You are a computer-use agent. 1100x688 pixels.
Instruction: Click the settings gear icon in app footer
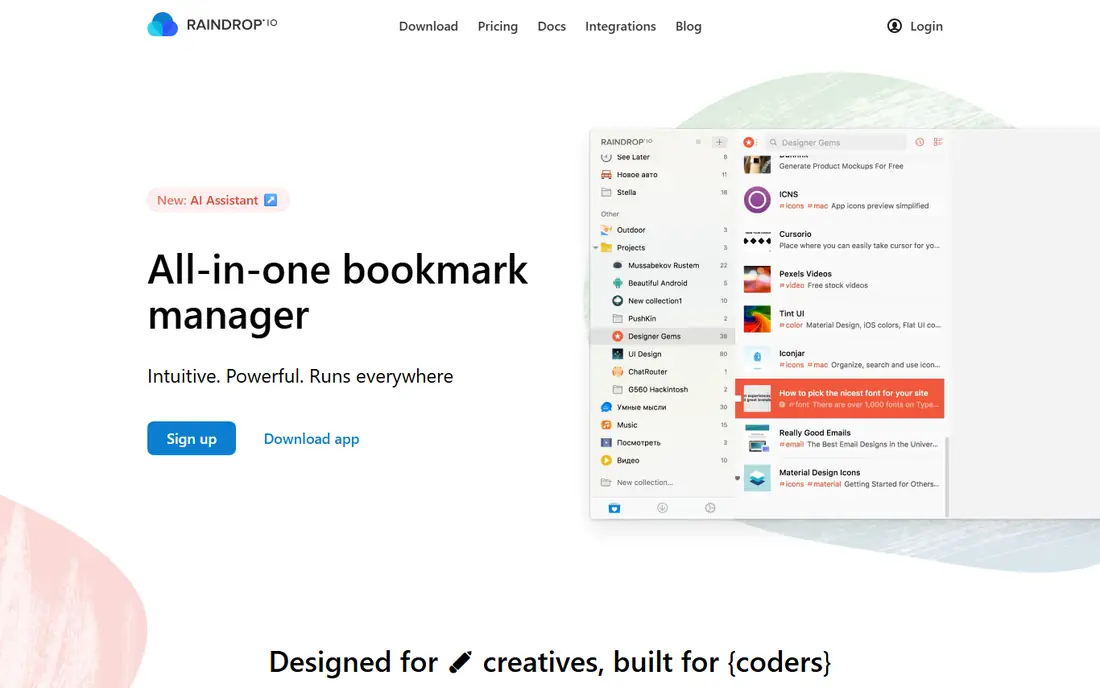[710, 508]
